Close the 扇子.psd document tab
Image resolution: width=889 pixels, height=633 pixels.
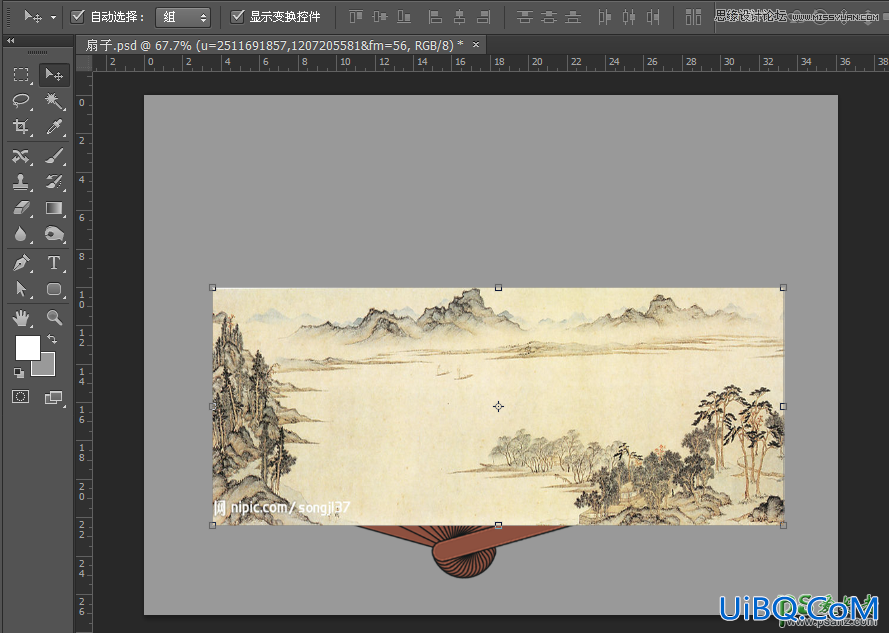[476, 44]
